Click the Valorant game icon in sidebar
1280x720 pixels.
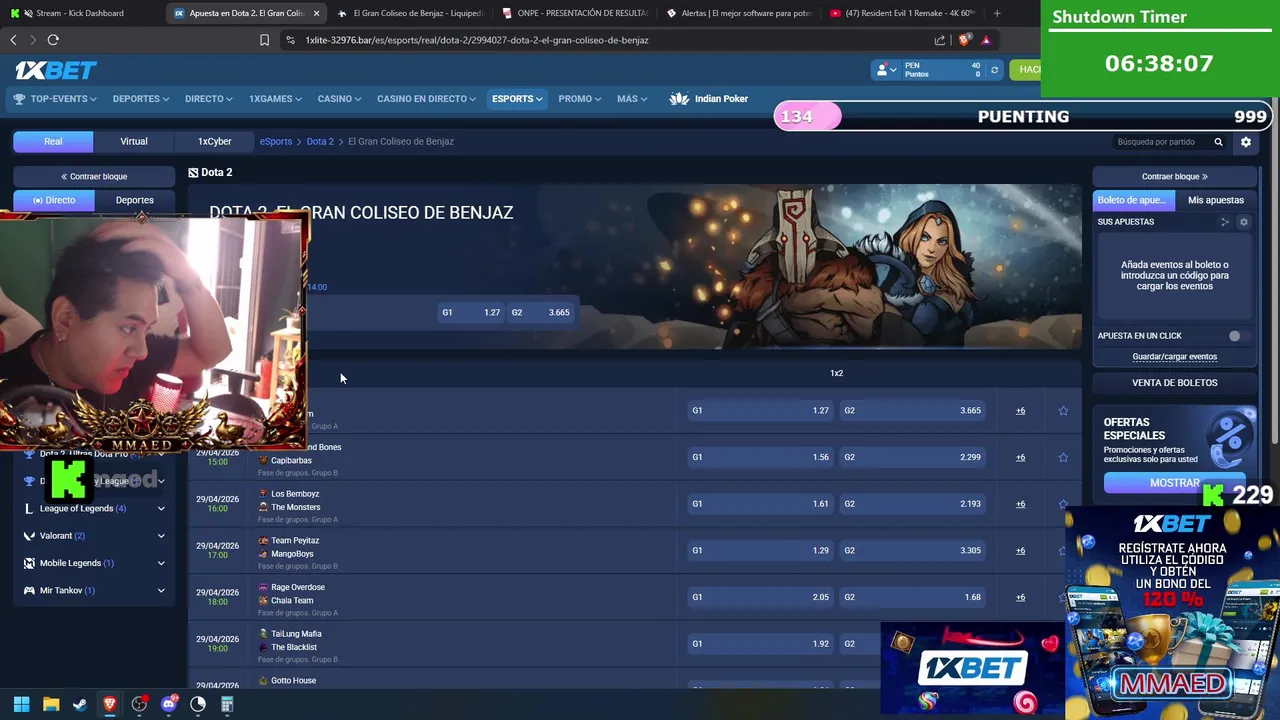(29, 536)
